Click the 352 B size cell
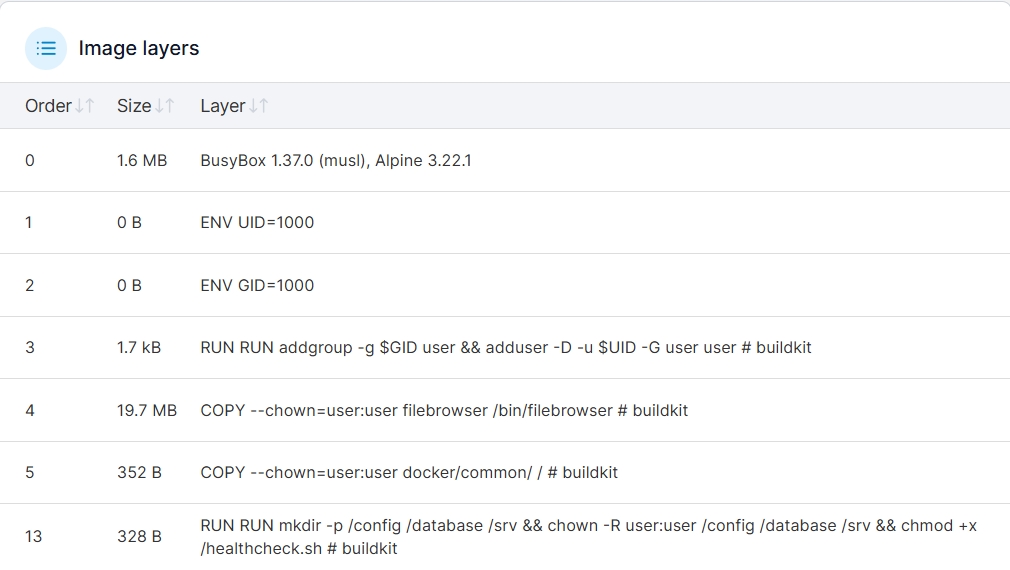1010x570 pixels. 139,472
